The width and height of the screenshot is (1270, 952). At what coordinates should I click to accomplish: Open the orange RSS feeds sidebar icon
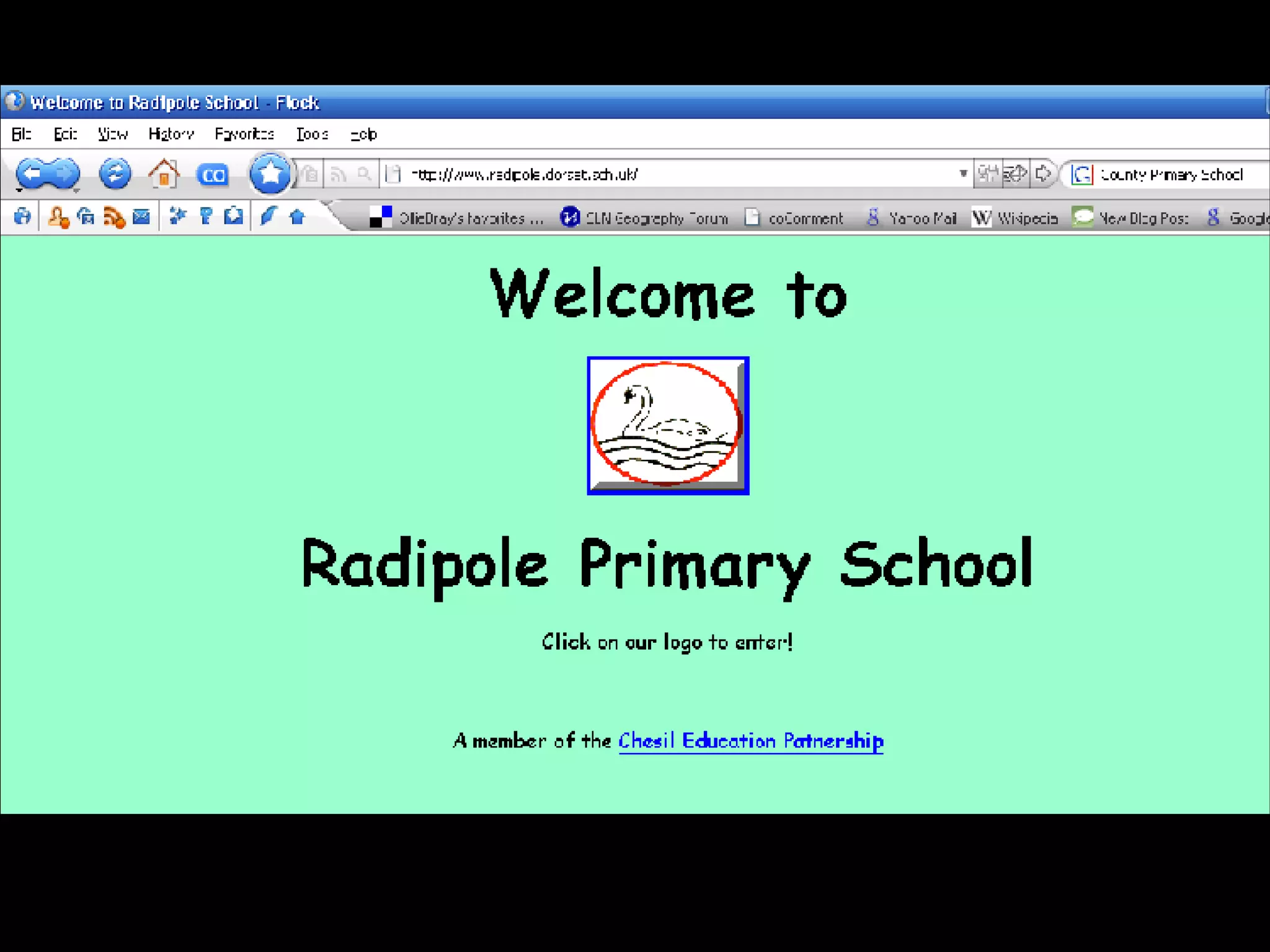114,218
